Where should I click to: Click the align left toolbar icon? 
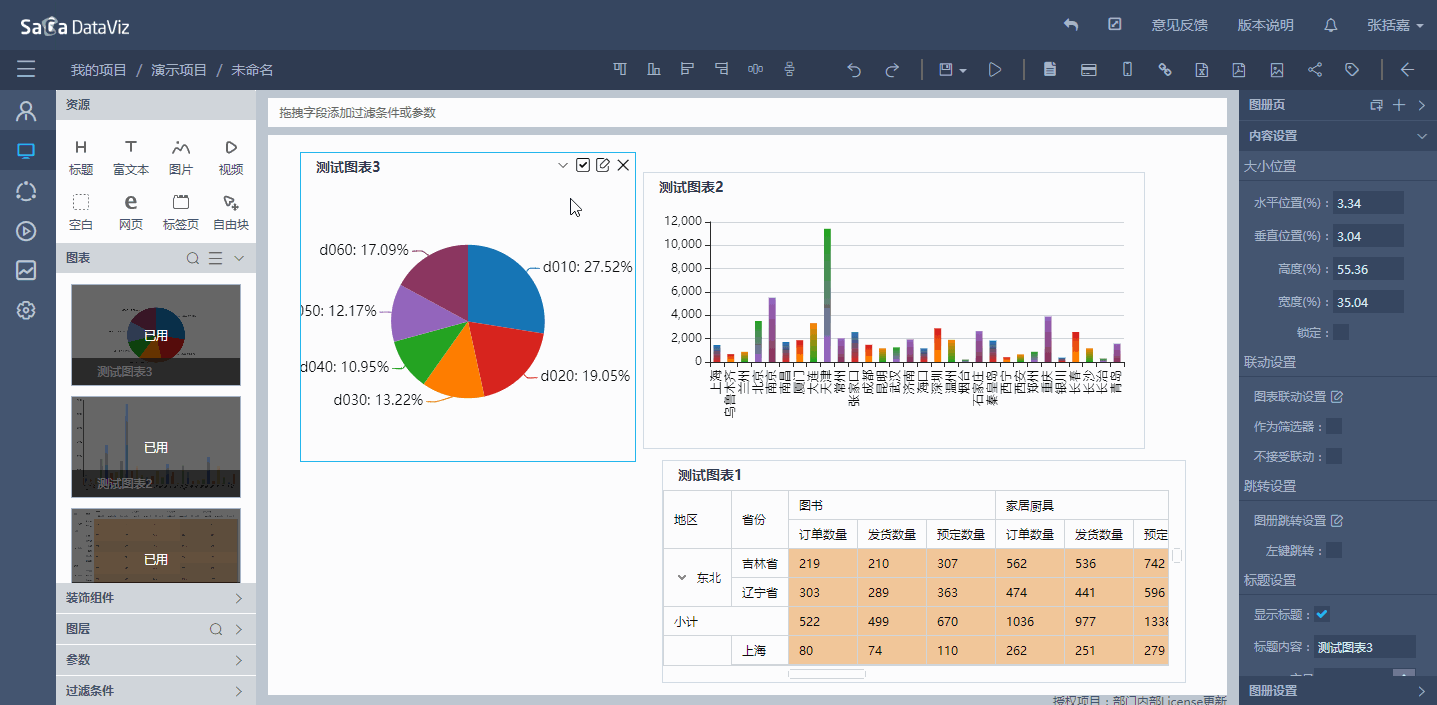coord(687,69)
